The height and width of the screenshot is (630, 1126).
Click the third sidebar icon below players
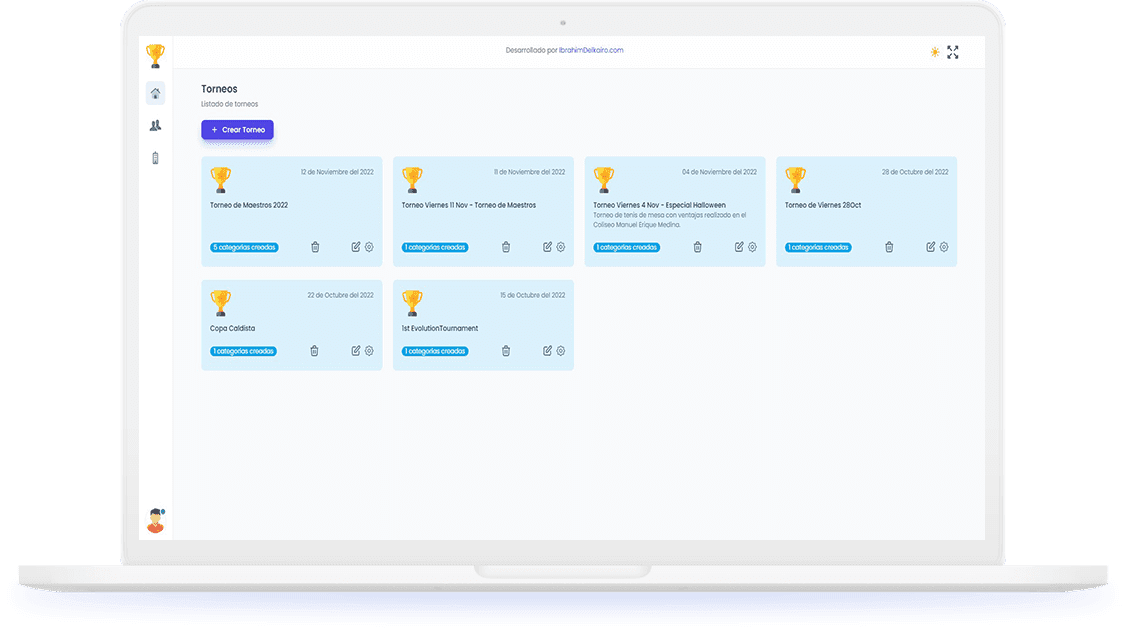tap(155, 158)
